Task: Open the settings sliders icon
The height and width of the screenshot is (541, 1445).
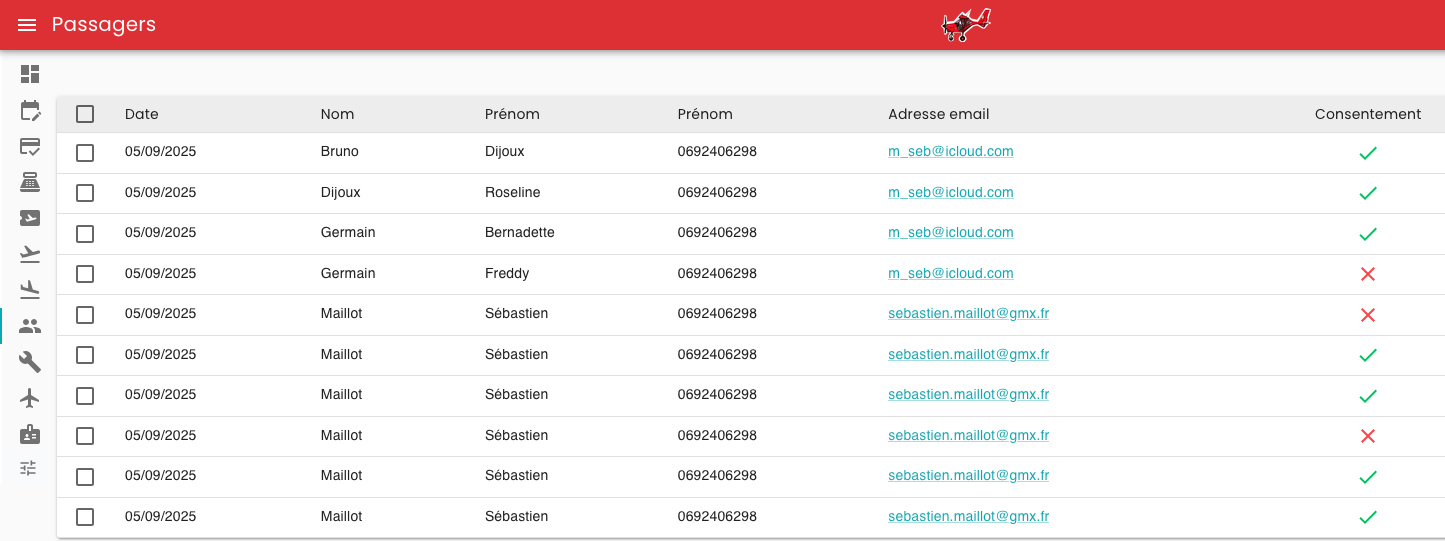Action: pos(28,468)
